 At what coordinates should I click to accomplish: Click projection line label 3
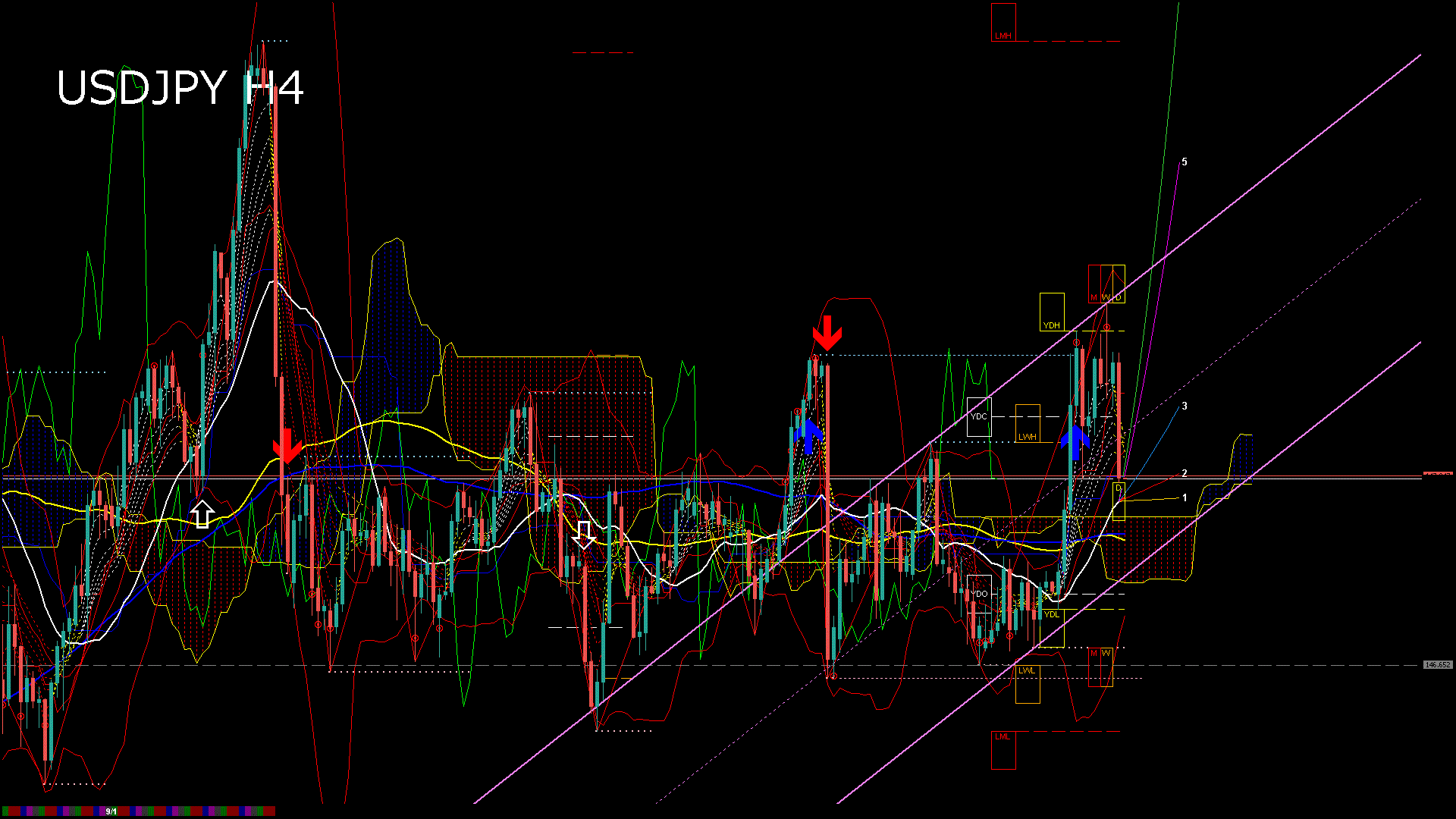[x=1185, y=406]
